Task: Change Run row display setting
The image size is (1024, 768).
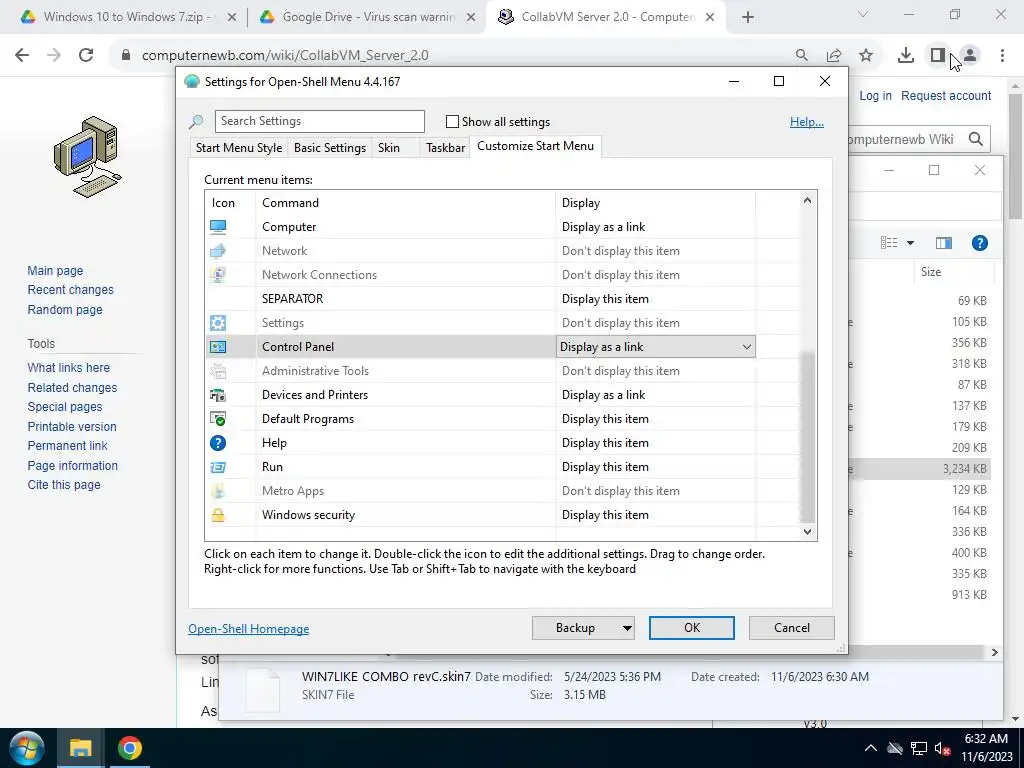Action: click(x=656, y=467)
